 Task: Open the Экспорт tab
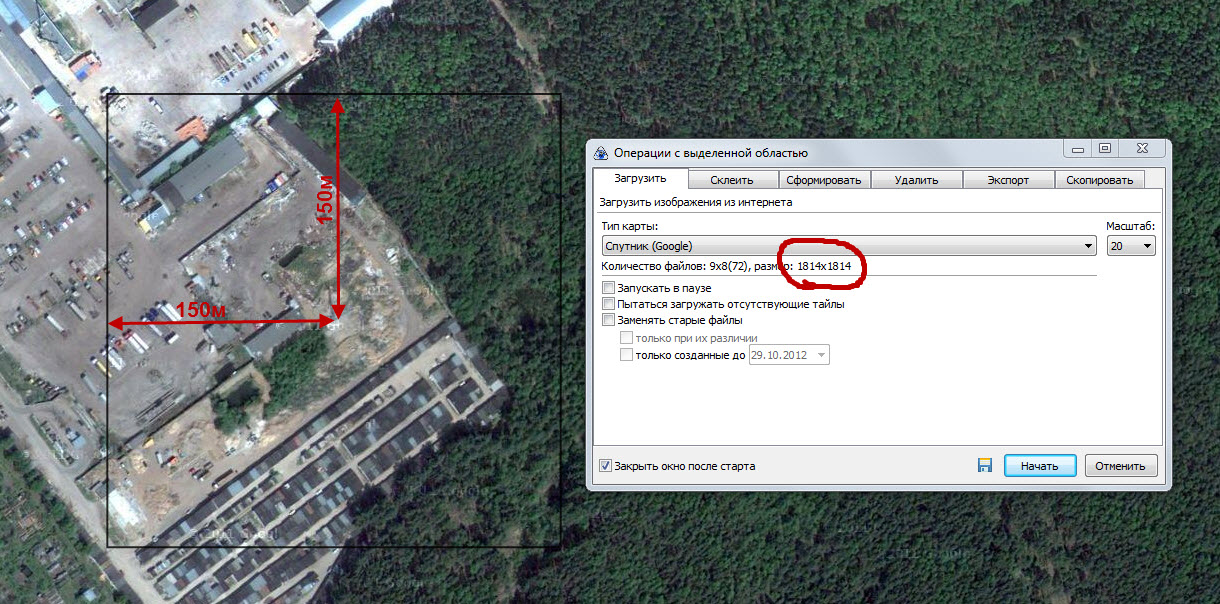(1008, 180)
